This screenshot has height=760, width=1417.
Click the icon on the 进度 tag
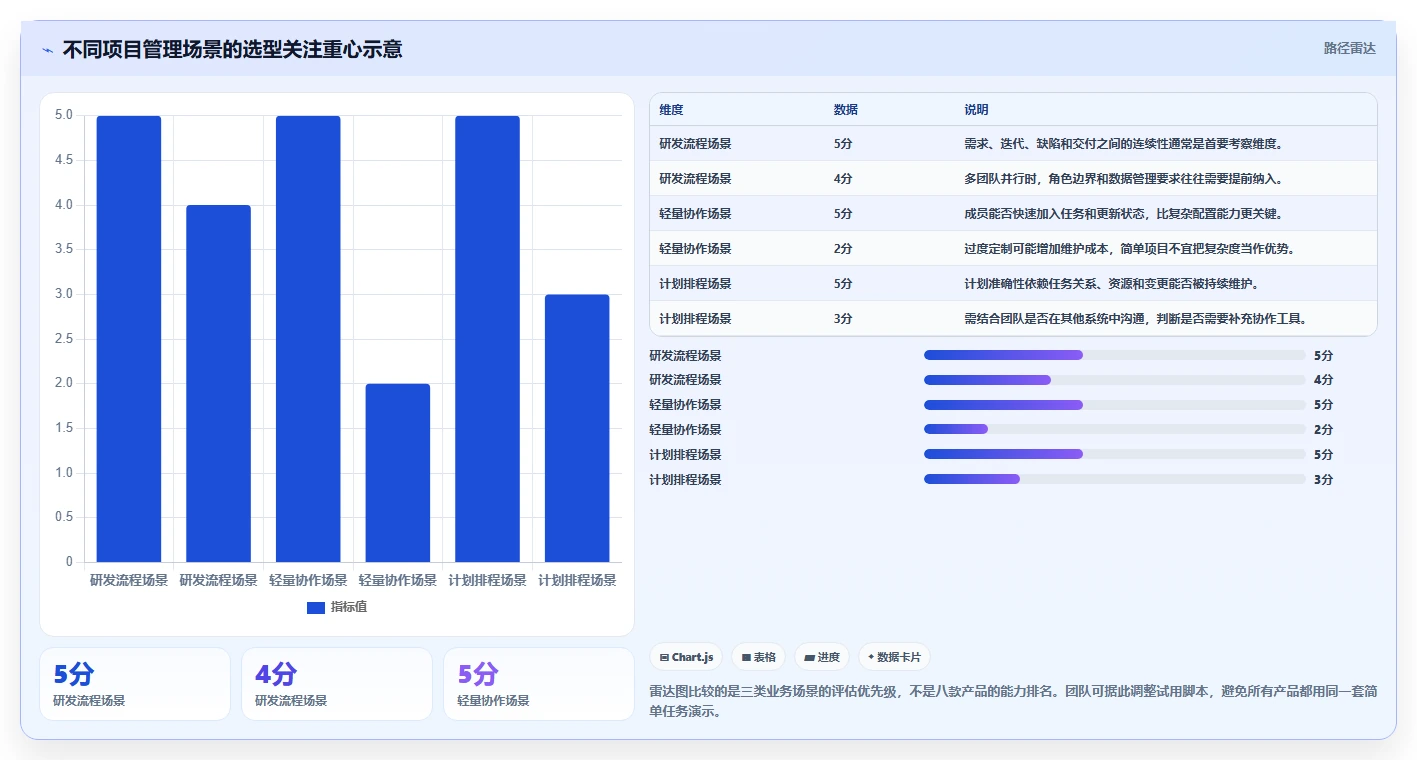click(x=809, y=657)
